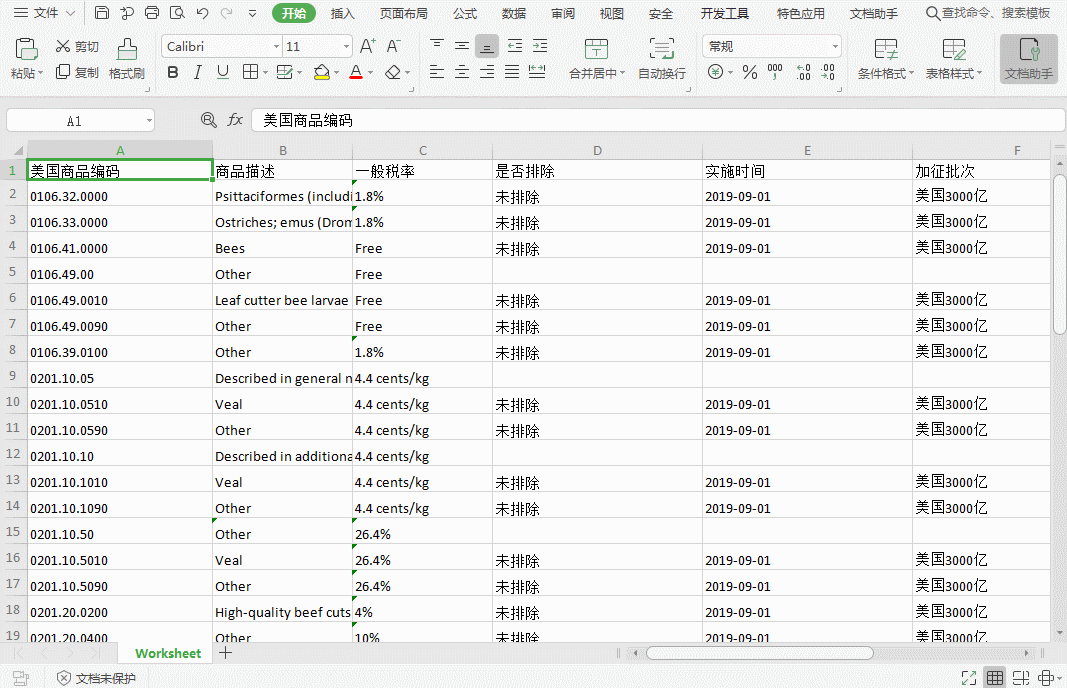
Task: Increase decimal places
Action: point(804,72)
